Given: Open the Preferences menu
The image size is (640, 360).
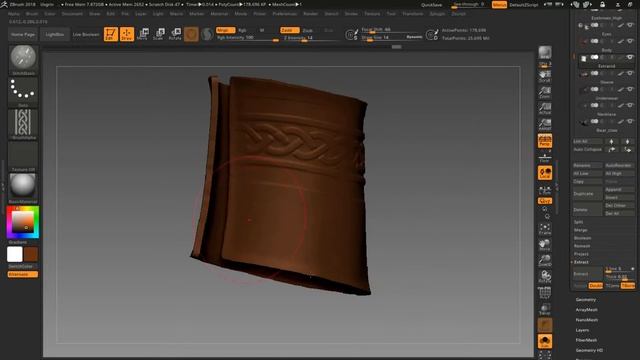Looking at the screenshot, I should click(x=284, y=13).
